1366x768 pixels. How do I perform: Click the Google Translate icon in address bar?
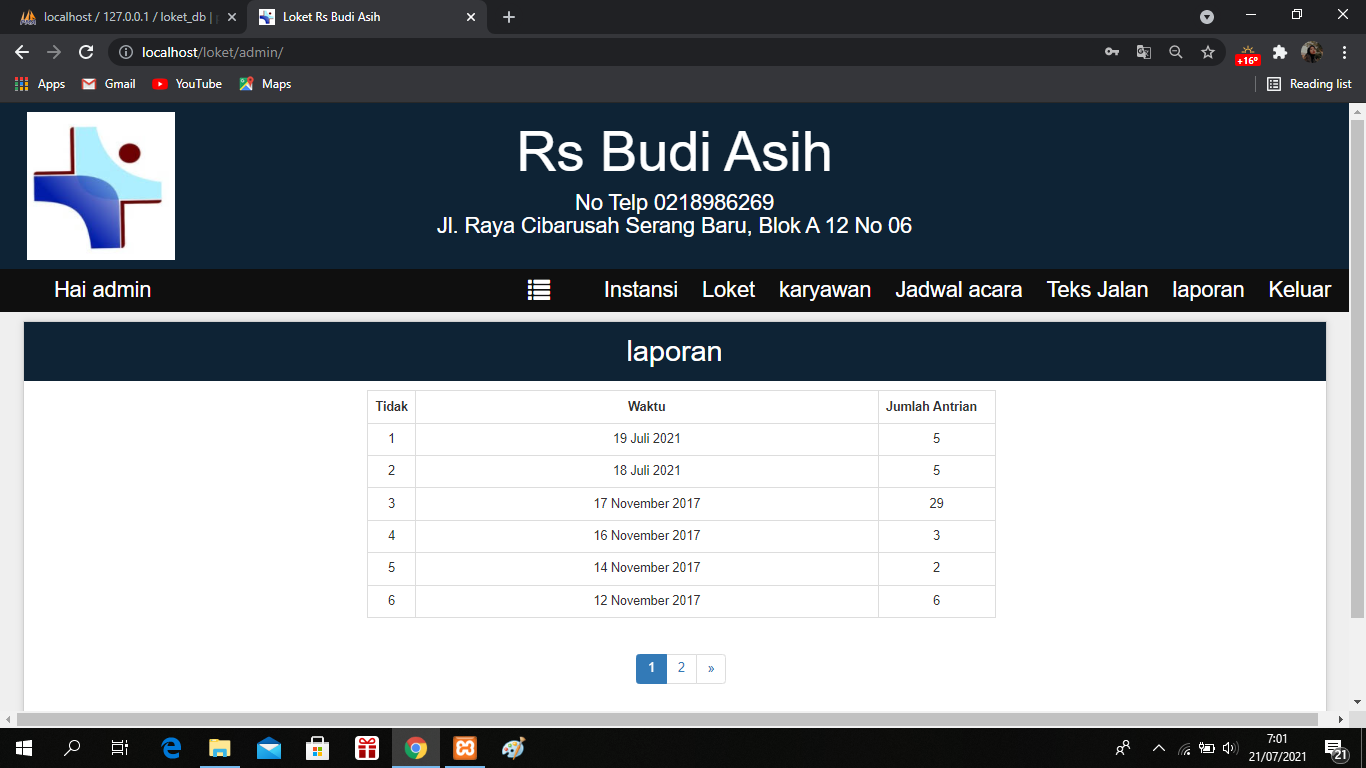click(x=1143, y=51)
